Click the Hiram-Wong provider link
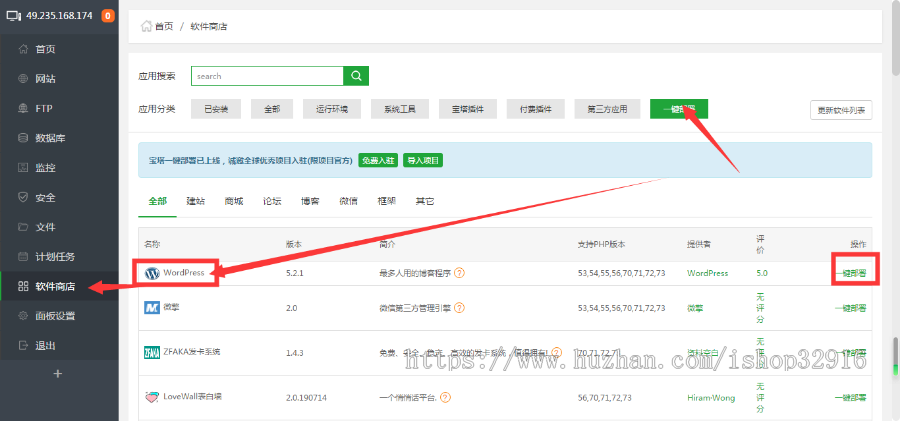Image resolution: width=900 pixels, height=421 pixels. tap(711, 397)
